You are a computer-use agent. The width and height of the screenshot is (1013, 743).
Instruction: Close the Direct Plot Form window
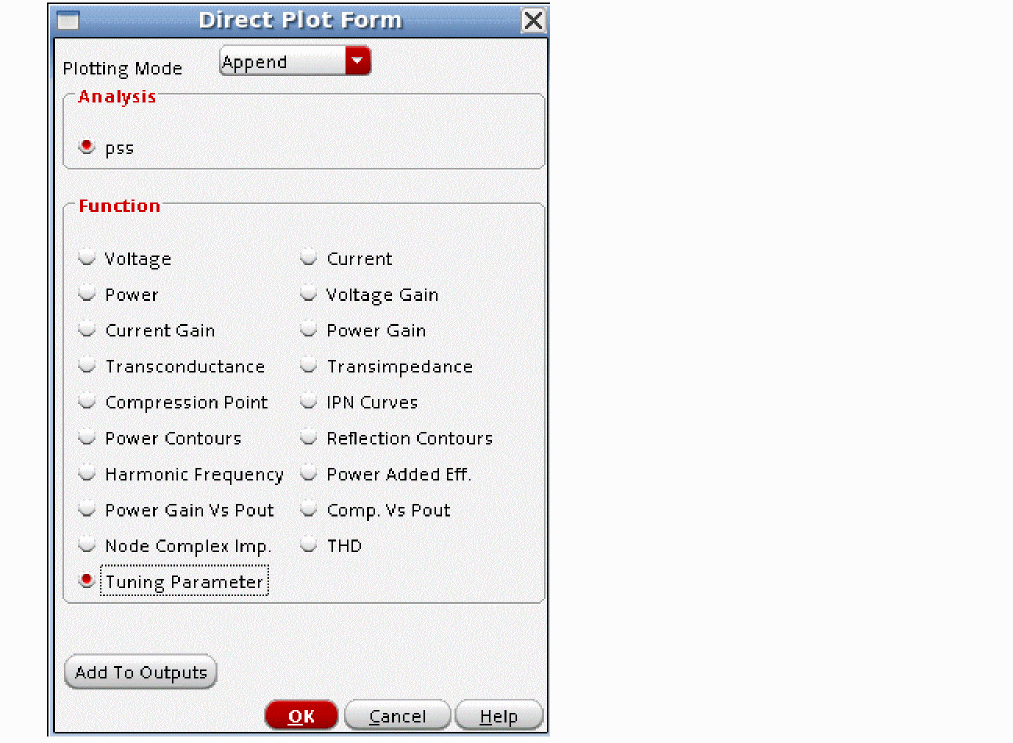tap(534, 21)
